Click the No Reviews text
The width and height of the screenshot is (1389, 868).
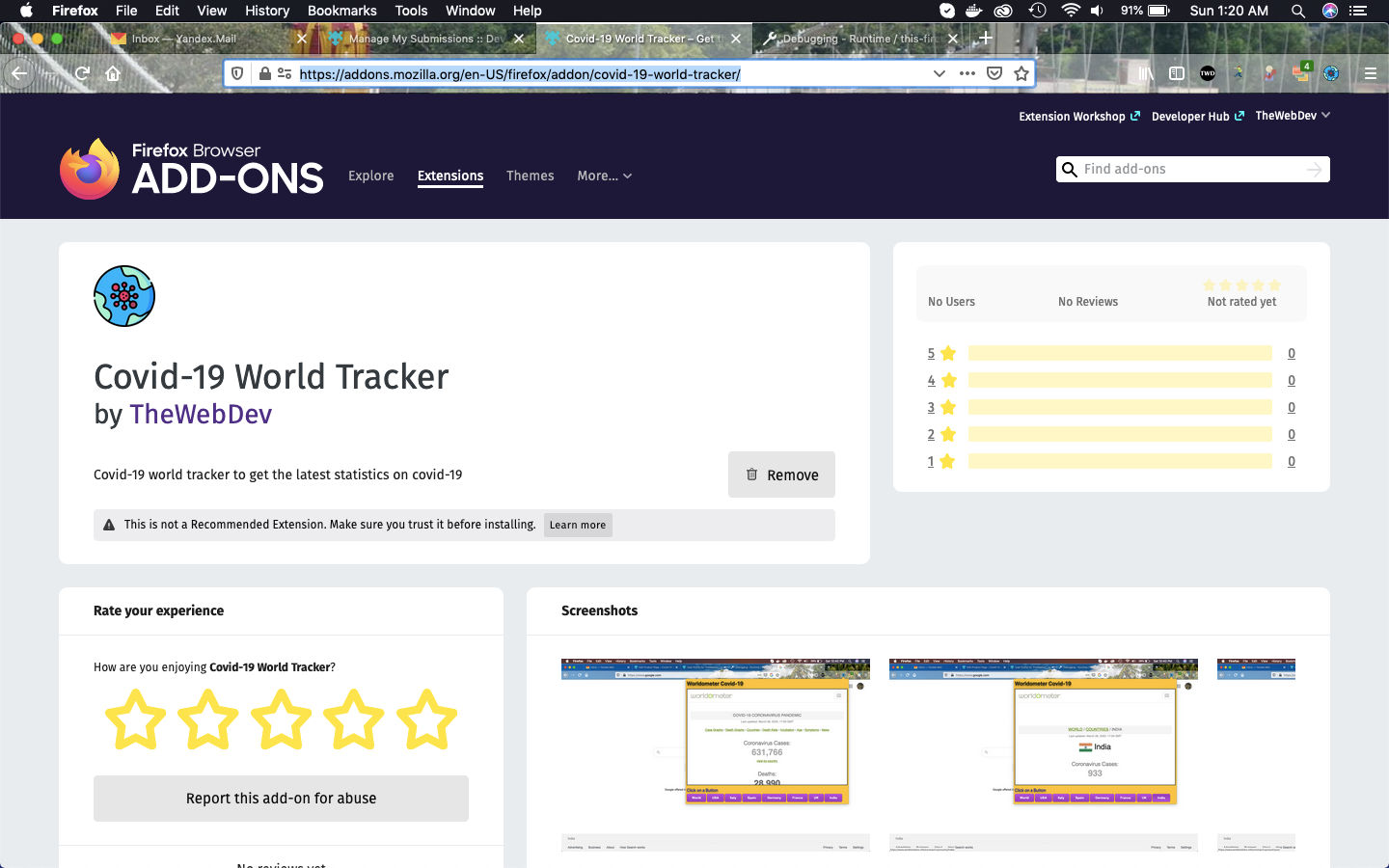click(1088, 302)
